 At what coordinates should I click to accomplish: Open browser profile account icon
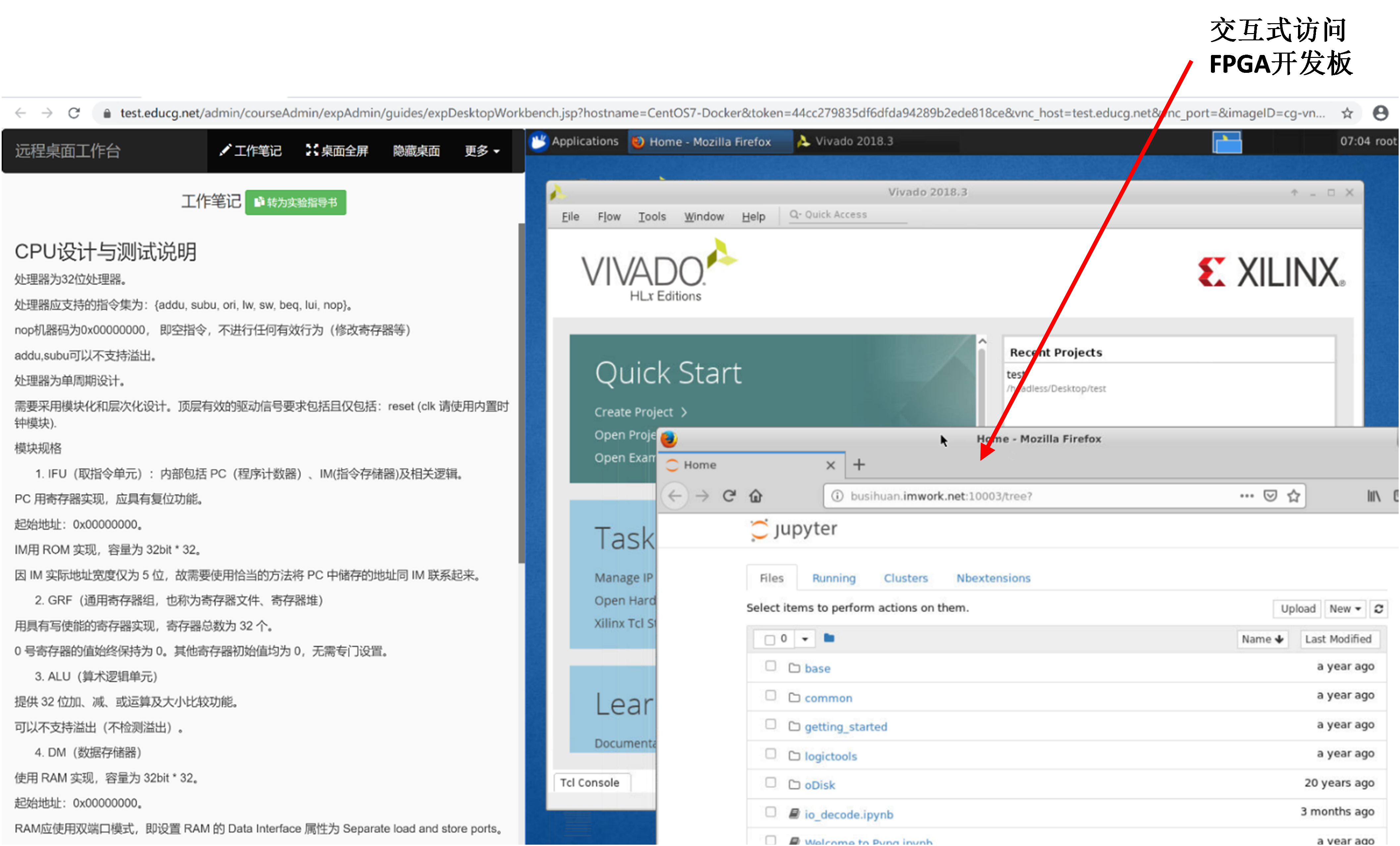click(1380, 113)
